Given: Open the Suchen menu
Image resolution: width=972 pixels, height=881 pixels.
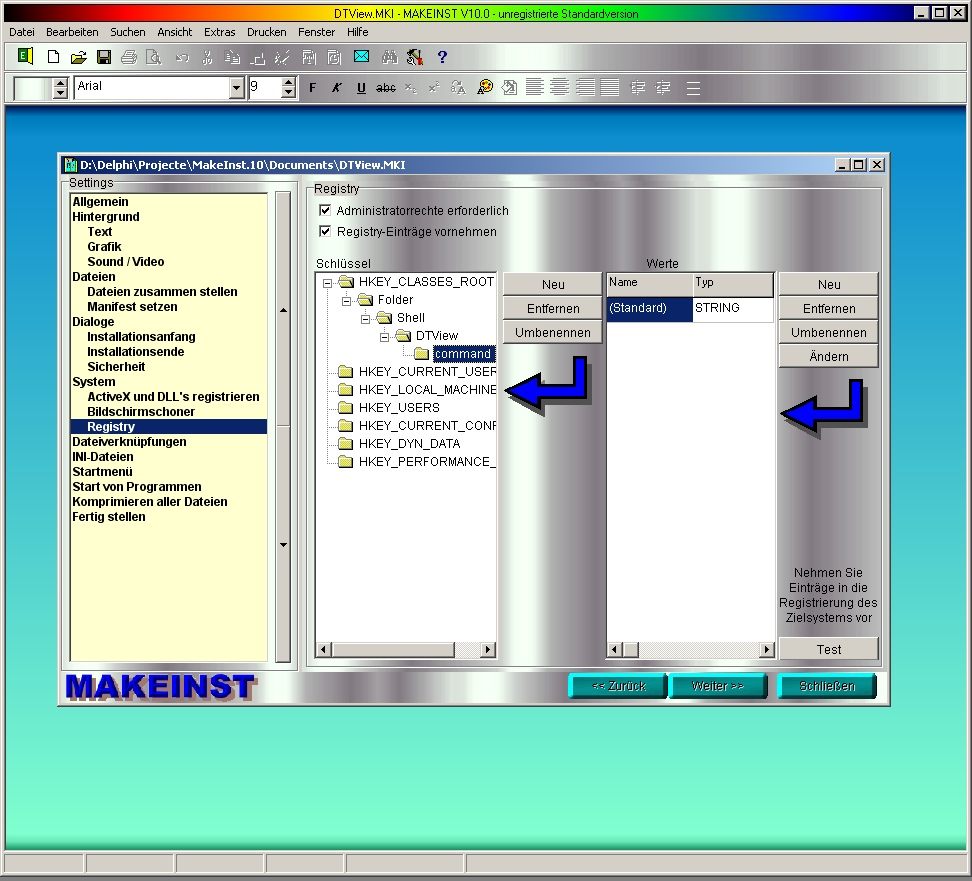Looking at the screenshot, I should pos(128,32).
